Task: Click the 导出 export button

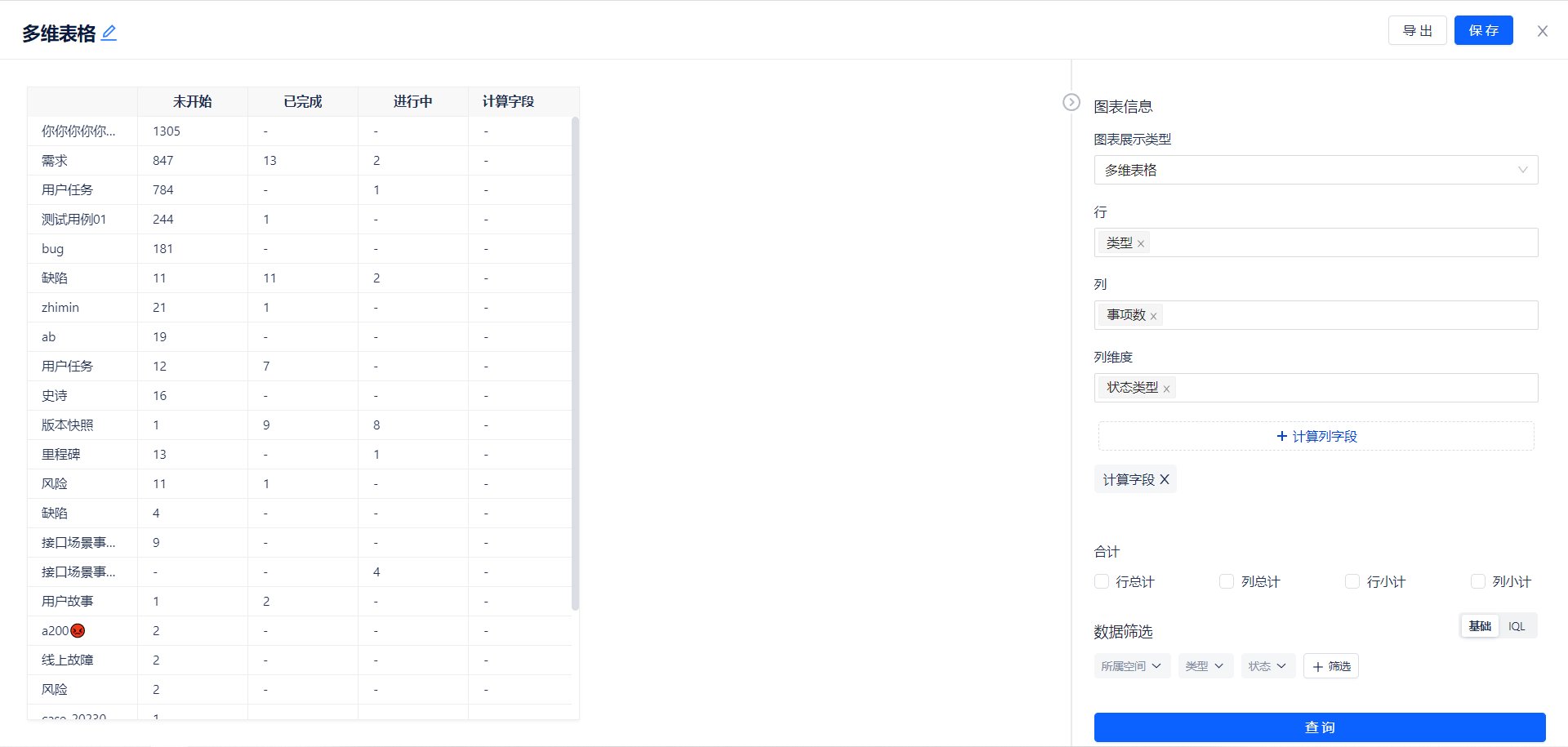Action: click(1418, 30)
